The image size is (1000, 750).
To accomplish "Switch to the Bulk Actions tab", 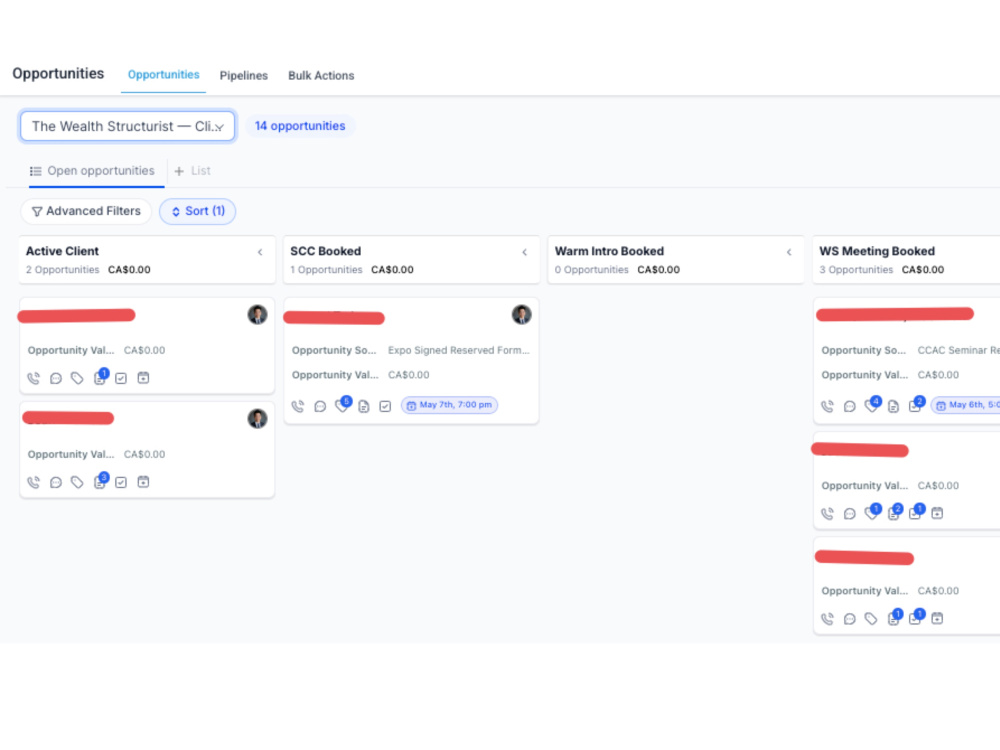I will pos(321,75).
